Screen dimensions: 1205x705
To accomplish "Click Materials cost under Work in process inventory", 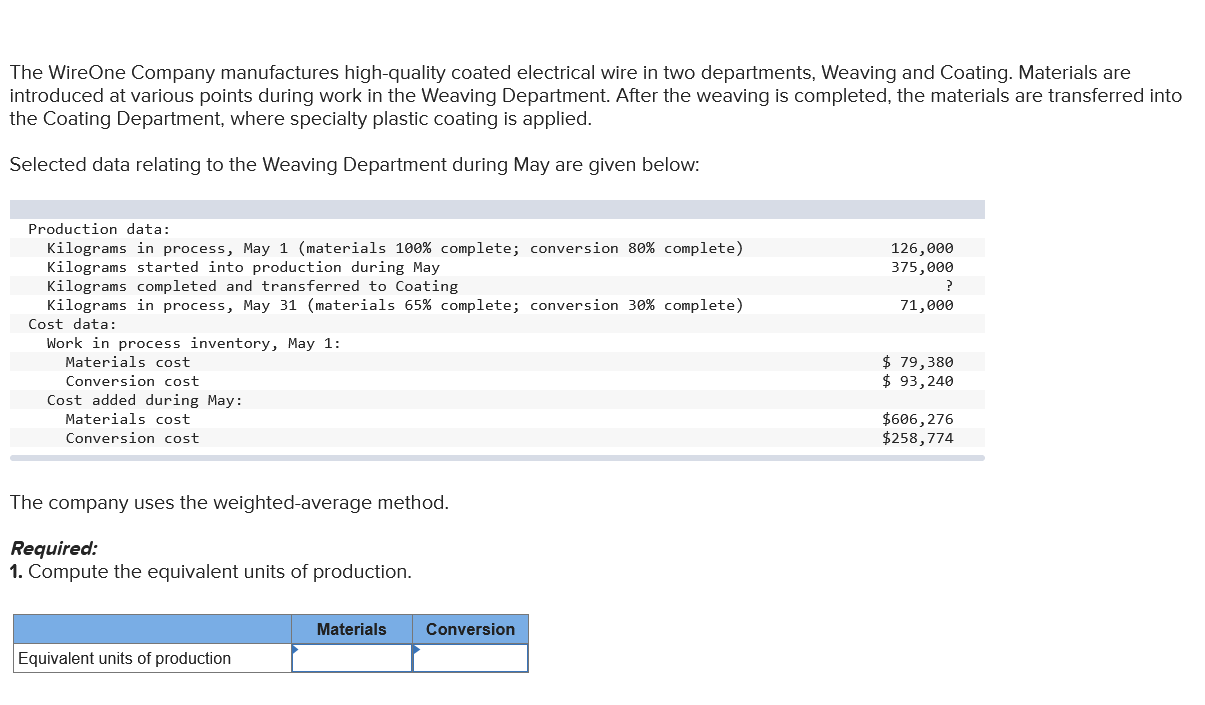I will [x=127, y=362].
